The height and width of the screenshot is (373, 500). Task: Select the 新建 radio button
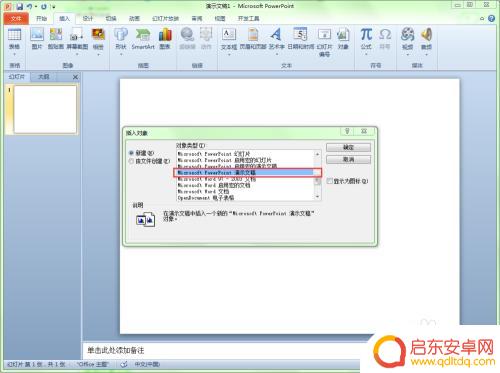131,153
